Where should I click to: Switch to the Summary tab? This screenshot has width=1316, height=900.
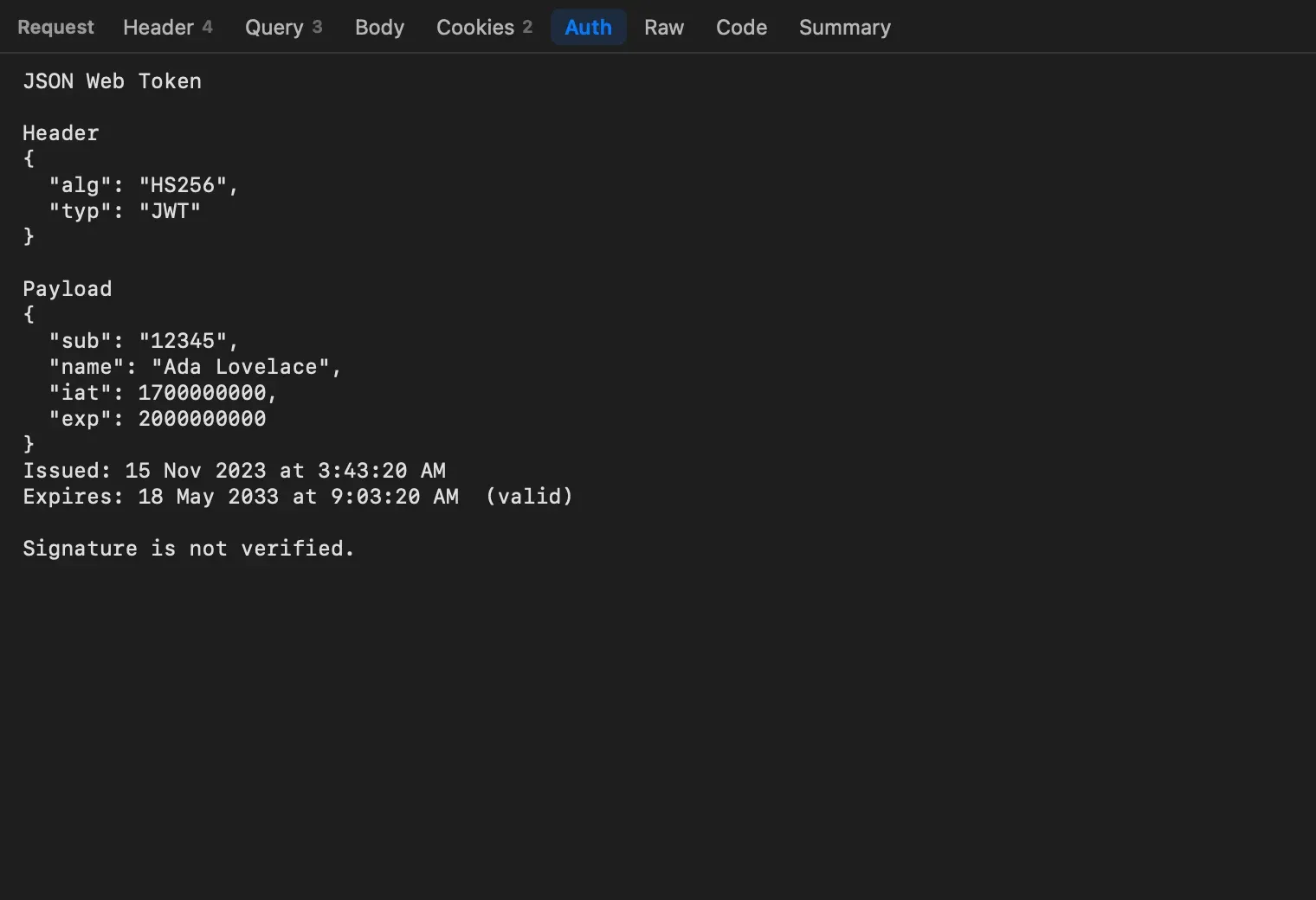click(844, 27)
